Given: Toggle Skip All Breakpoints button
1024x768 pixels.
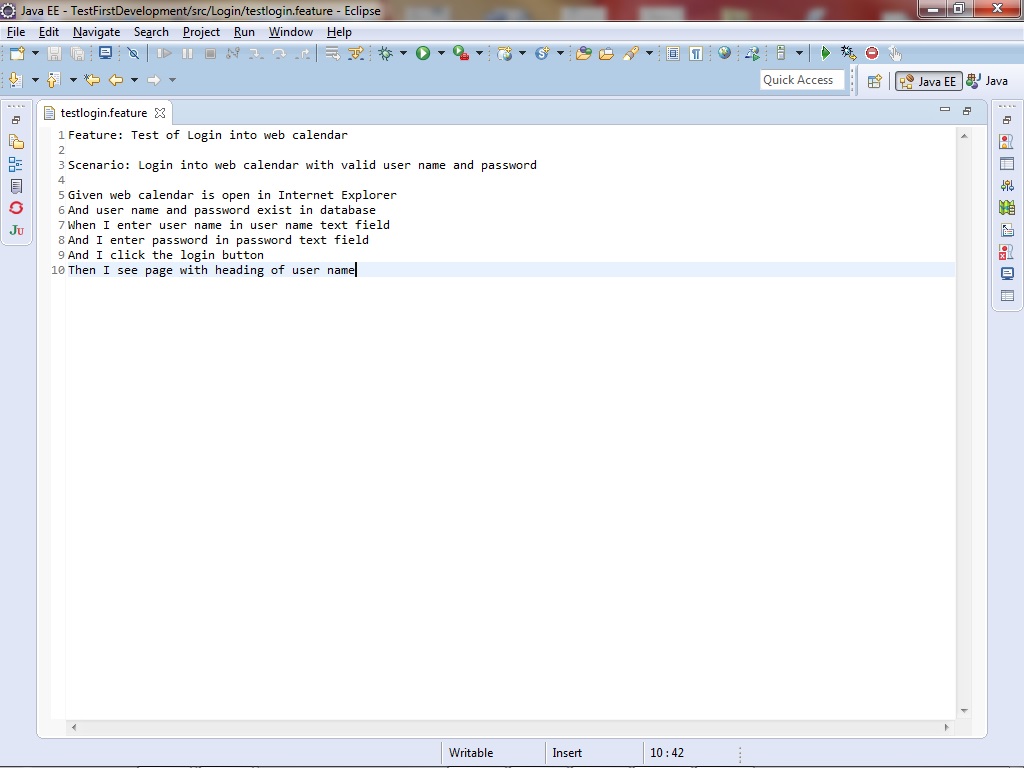Looking at the screenshot, I should pos(132,54).
